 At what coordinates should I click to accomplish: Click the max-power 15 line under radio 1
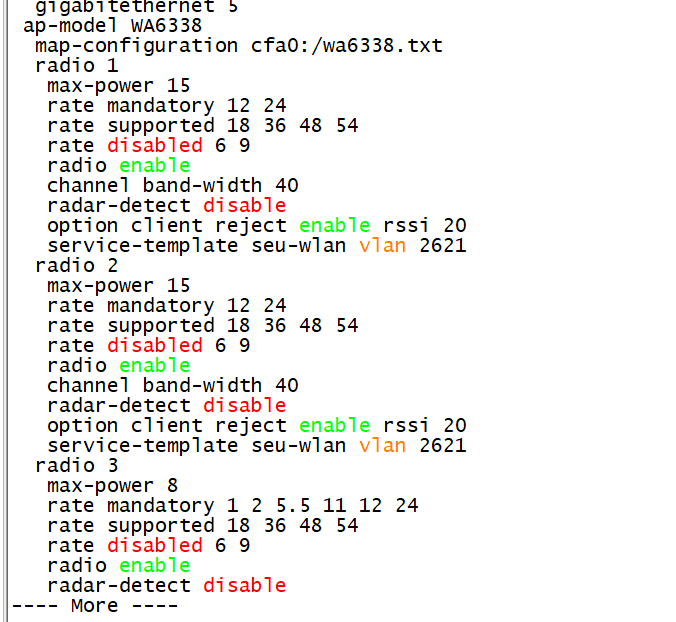(118, 86)
